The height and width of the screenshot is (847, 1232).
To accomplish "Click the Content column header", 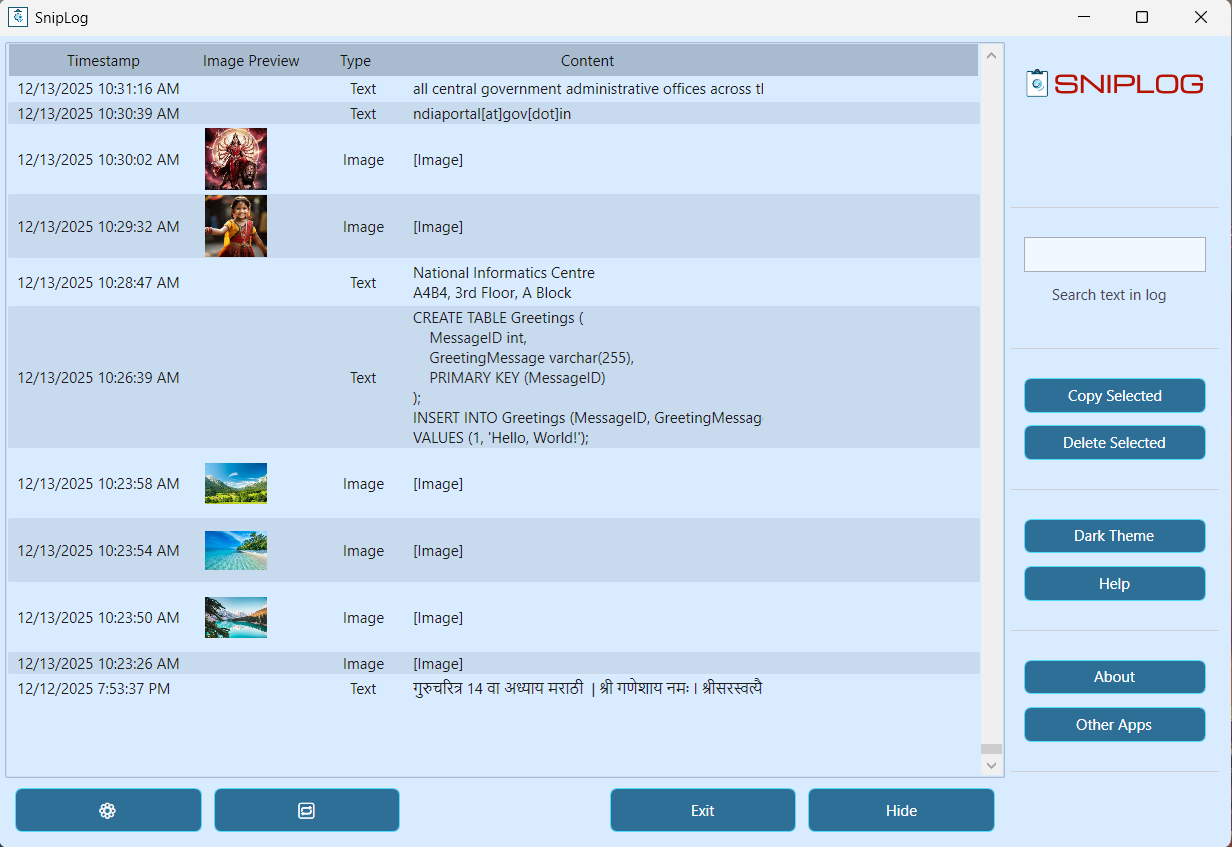I will click(587, 61).
